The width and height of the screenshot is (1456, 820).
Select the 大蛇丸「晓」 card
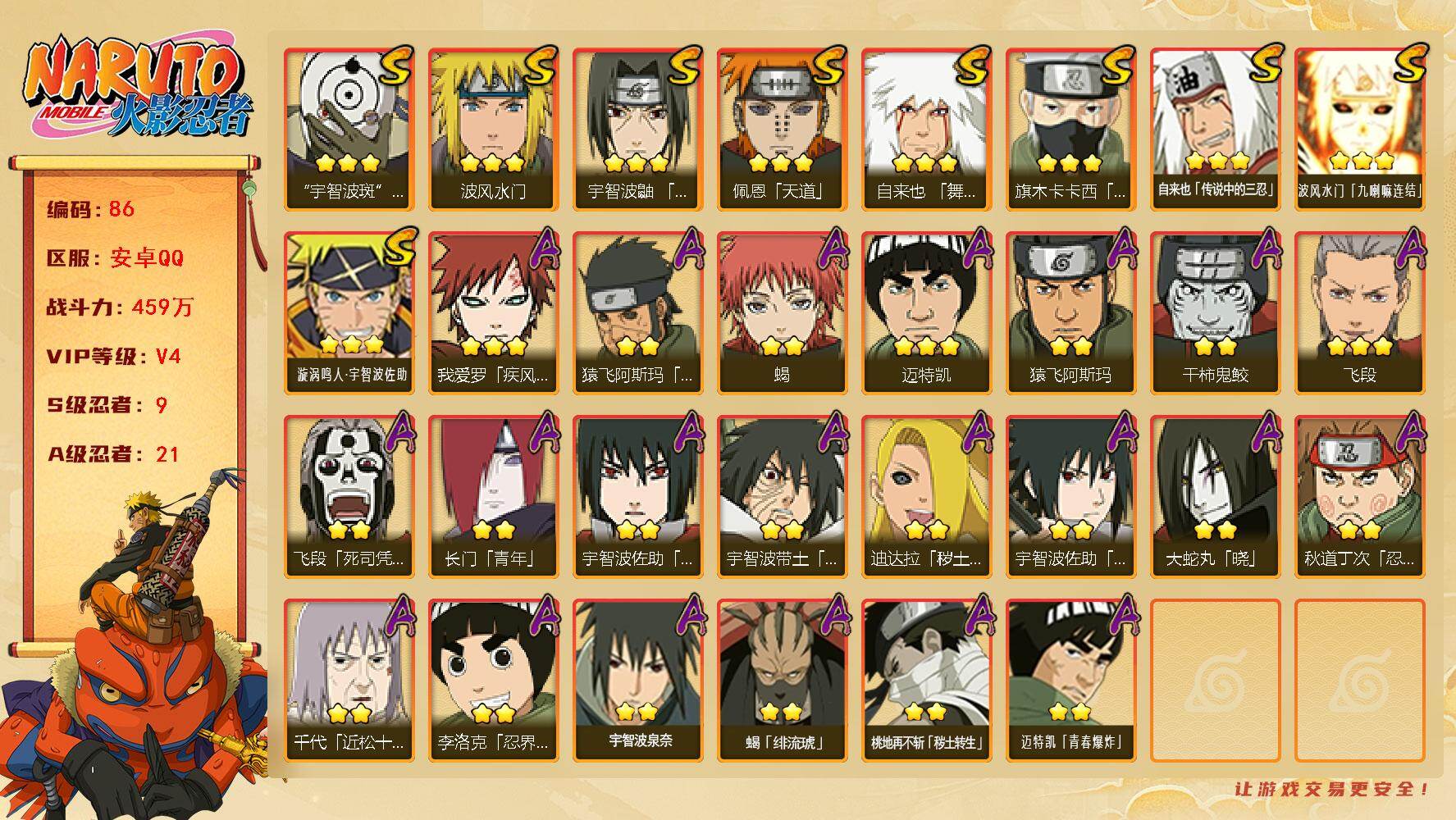[1216, 496]
